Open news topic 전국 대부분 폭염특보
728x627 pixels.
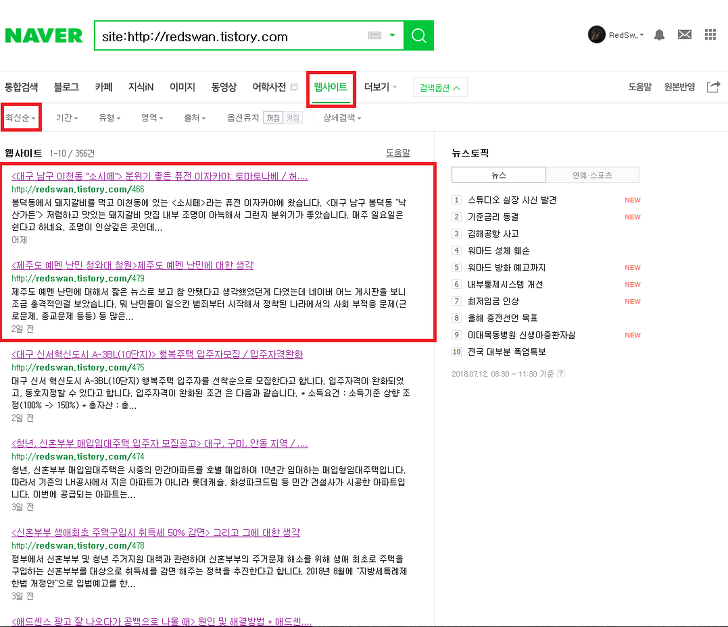point(507,352)
